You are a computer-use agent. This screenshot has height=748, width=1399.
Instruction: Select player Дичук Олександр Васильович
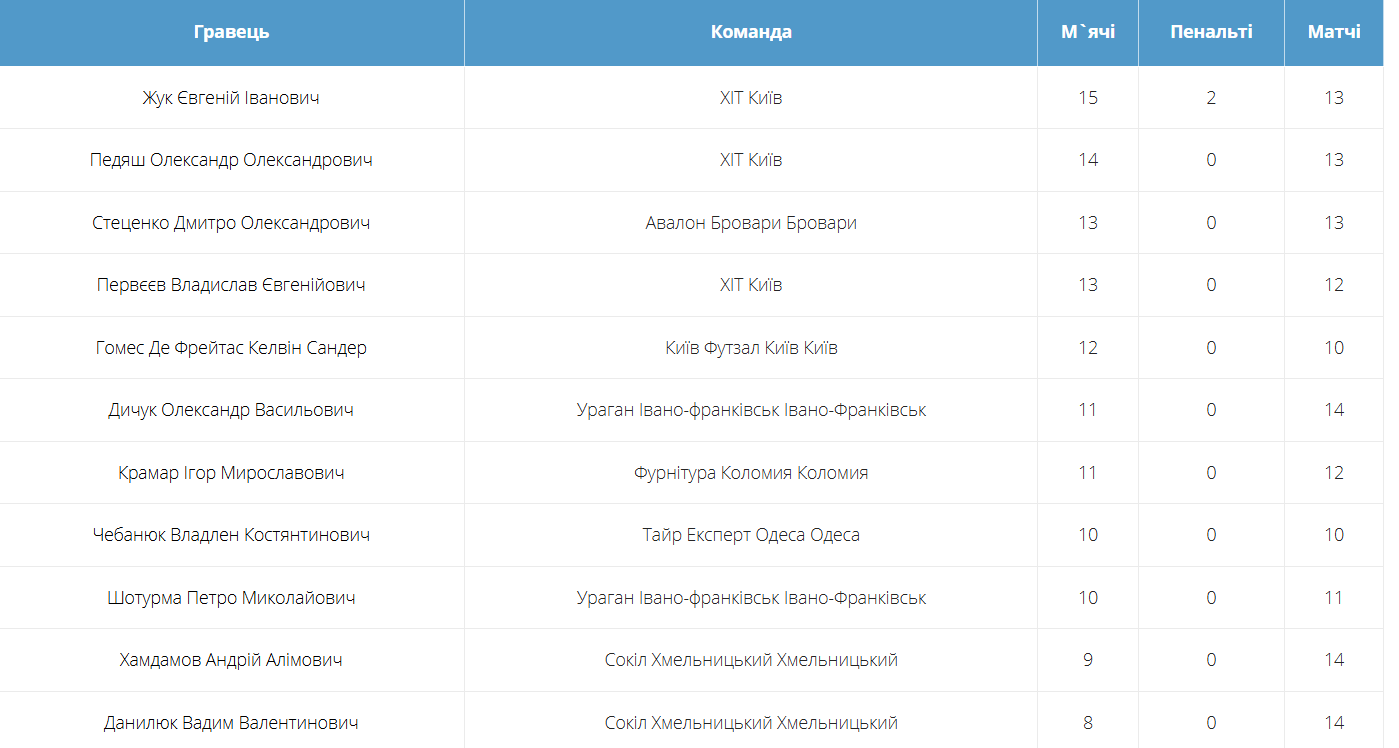click(231, 410)
